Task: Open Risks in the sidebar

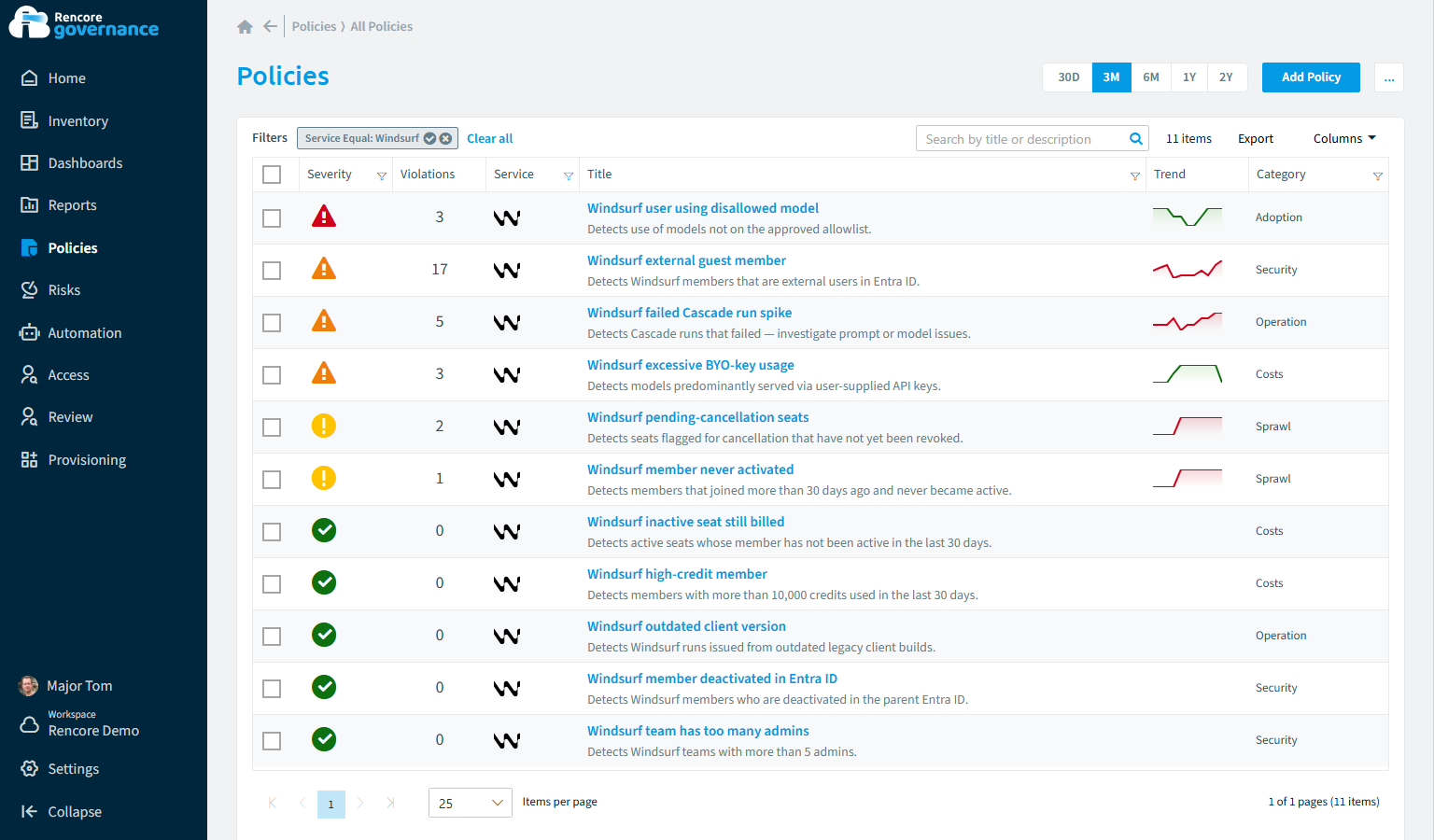Action: (50, 290)
